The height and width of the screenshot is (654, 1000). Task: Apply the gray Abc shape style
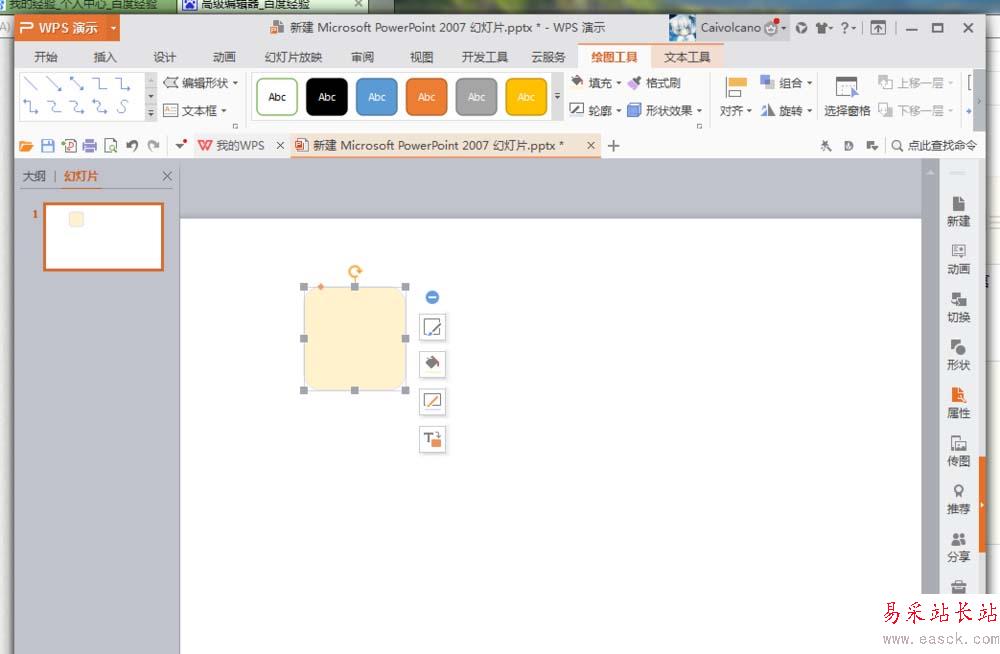476,97
